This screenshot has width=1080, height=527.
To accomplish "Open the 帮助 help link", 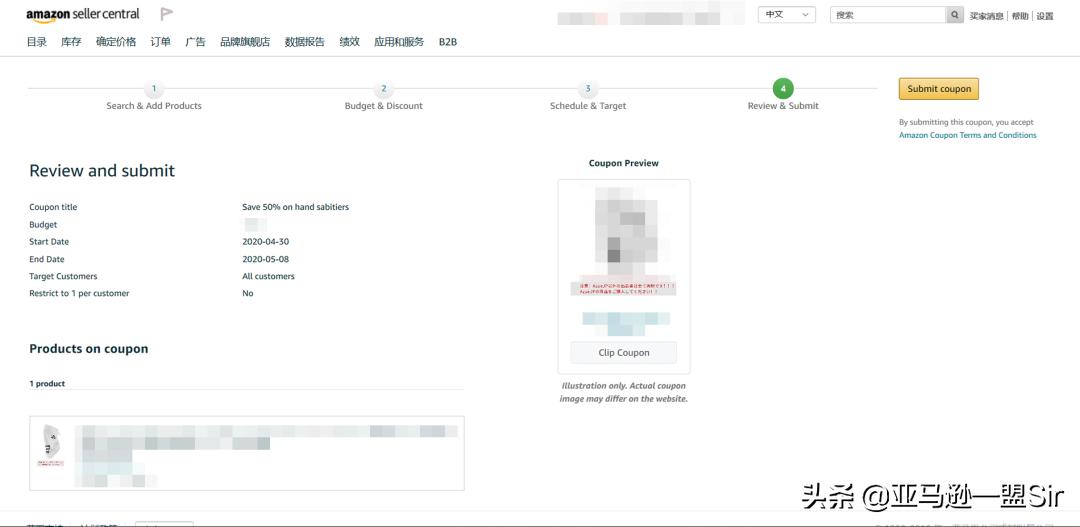I will 1020,16.
